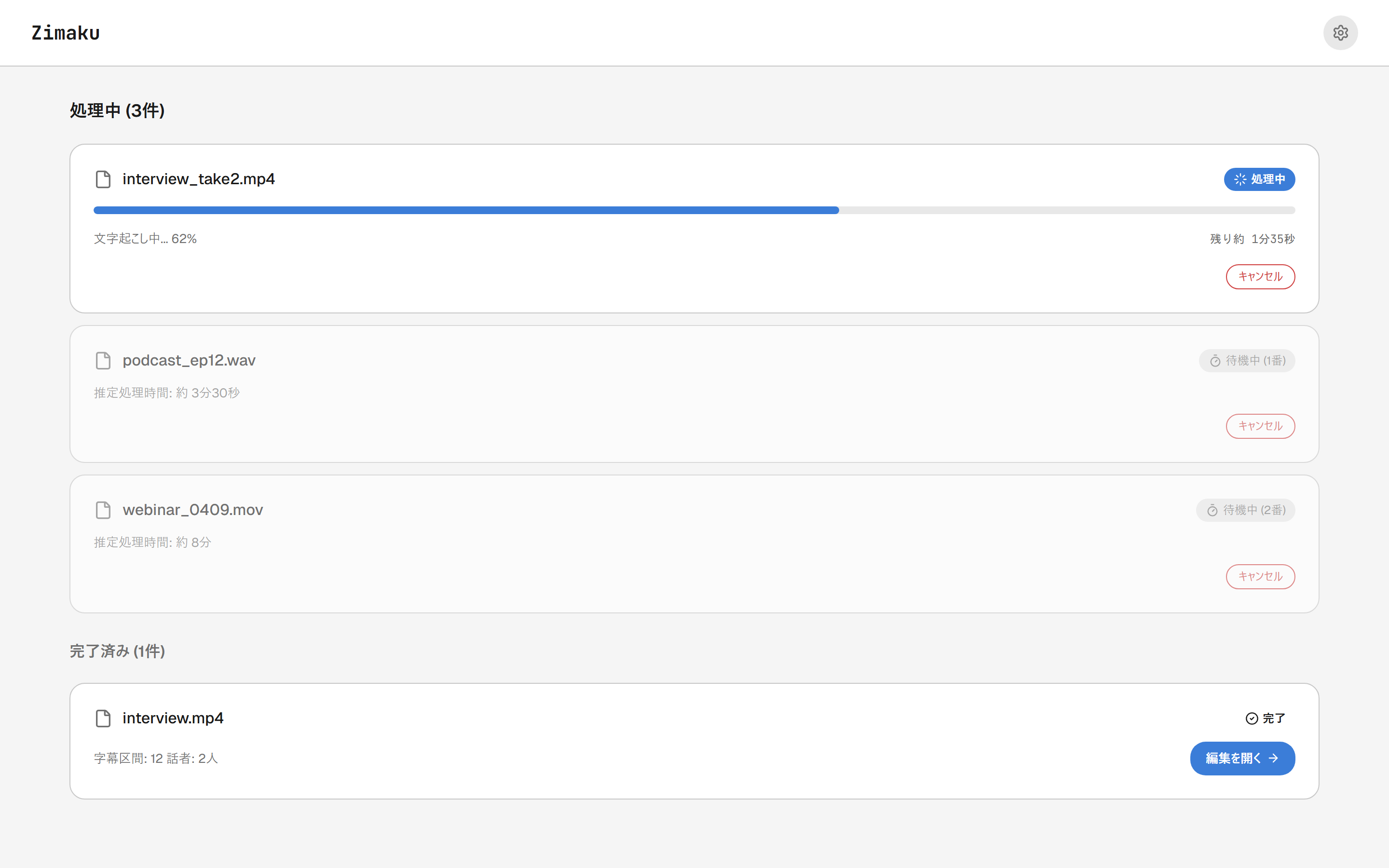
Task: Click file icon beside interview.mp4
Action: click(x=103, y=718)
